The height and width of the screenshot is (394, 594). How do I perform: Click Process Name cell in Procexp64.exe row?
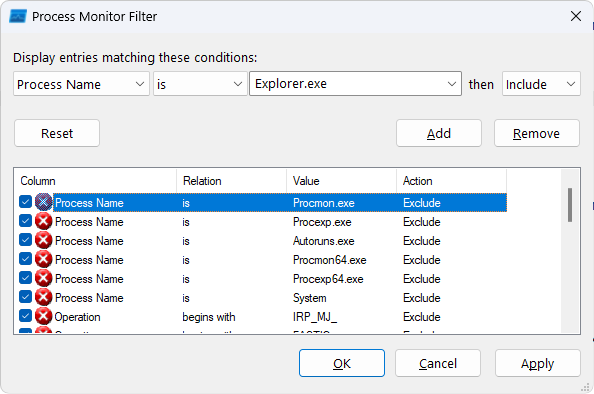pos(89,279)
